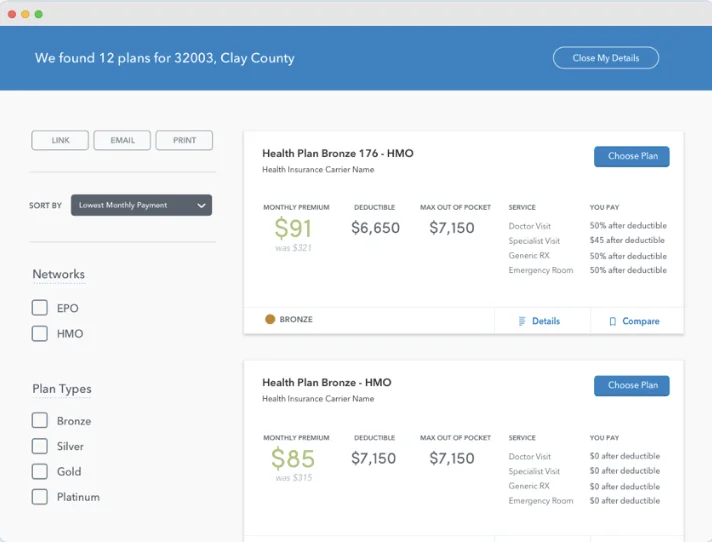
Task: Click the LINK share button
Action: tap(60, 141)
